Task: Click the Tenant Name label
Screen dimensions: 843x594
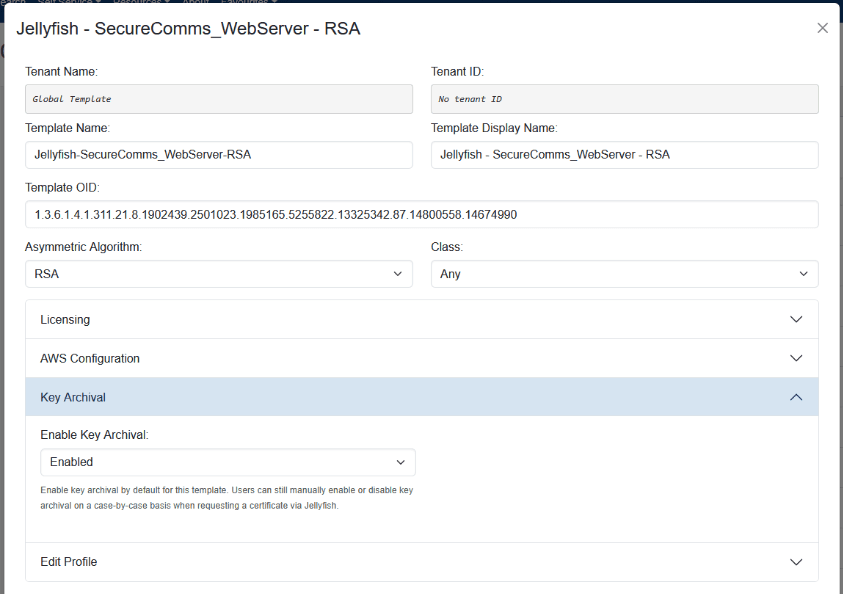Action: 61,71
